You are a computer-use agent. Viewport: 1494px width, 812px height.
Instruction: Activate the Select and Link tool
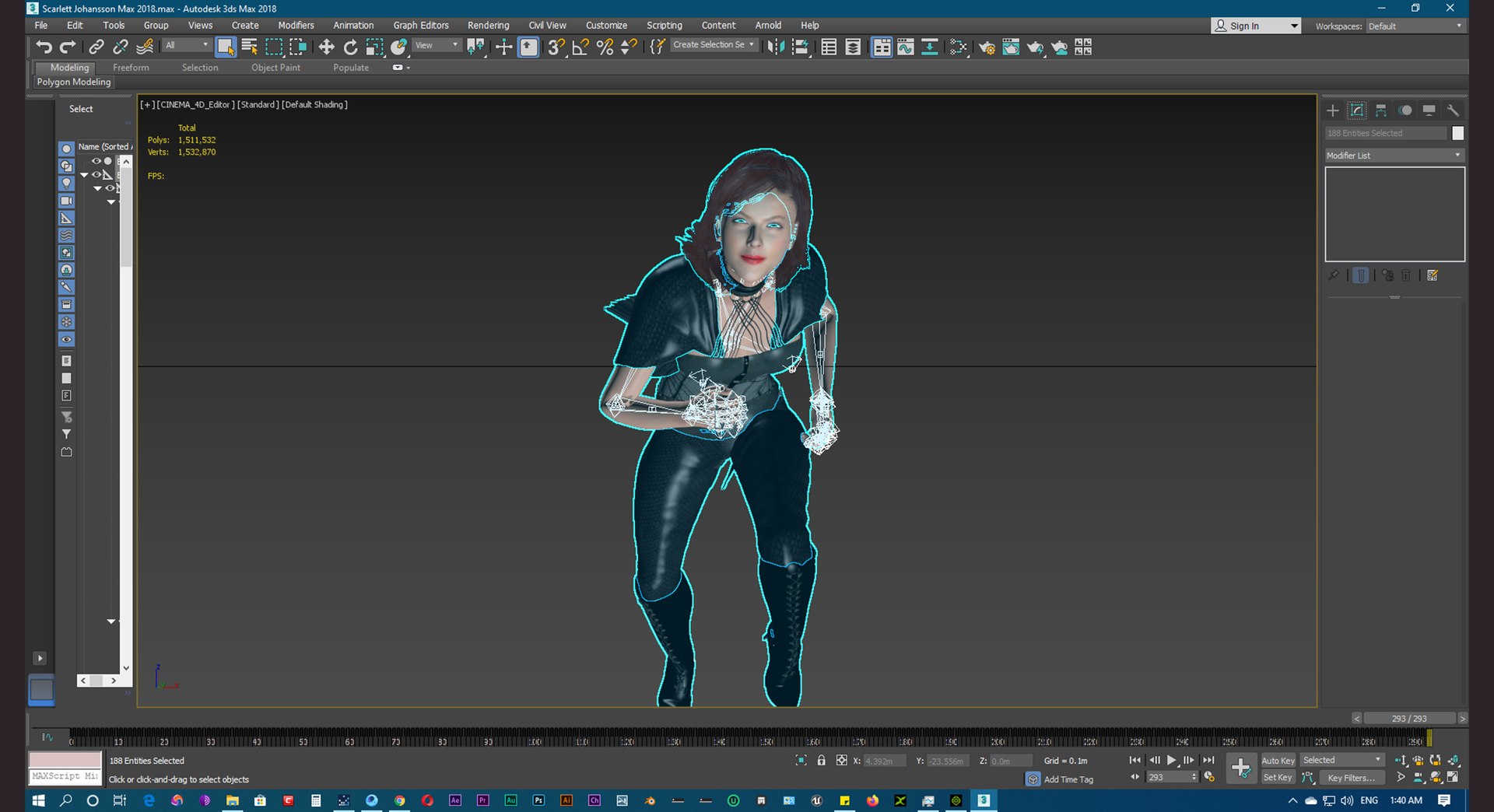click(x=96, y=47)
